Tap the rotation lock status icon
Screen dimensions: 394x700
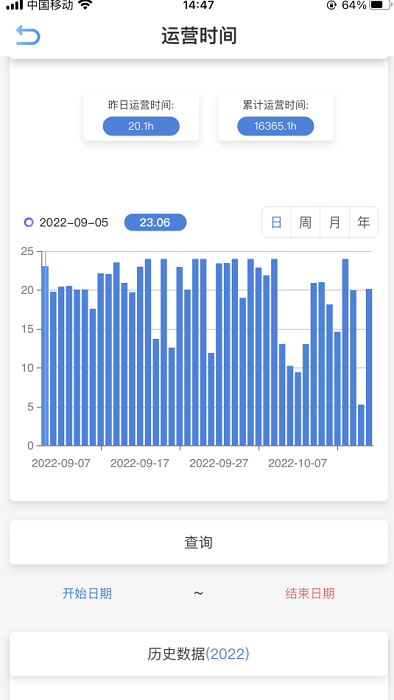(332, 5)
